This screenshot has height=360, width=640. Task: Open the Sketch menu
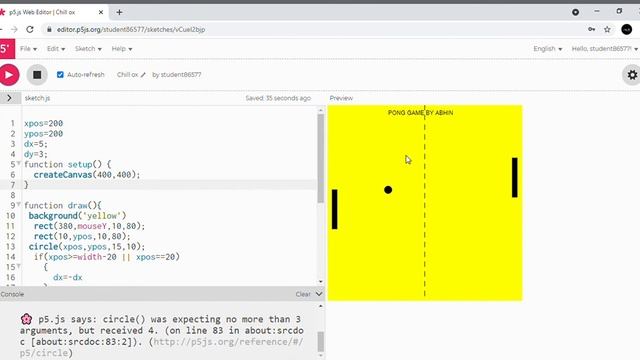pos(88,49)
